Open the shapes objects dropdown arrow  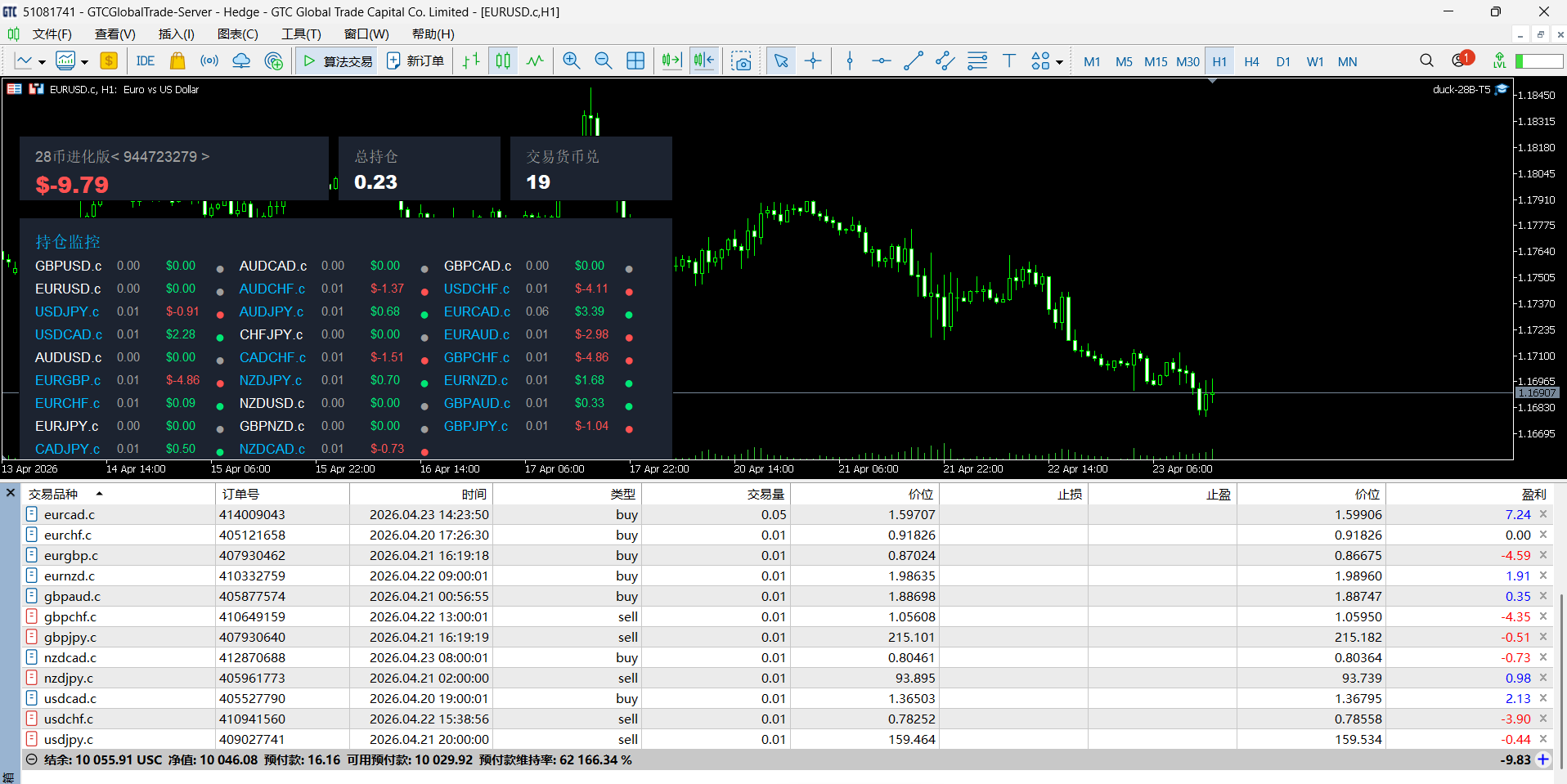pos(1059,62)
